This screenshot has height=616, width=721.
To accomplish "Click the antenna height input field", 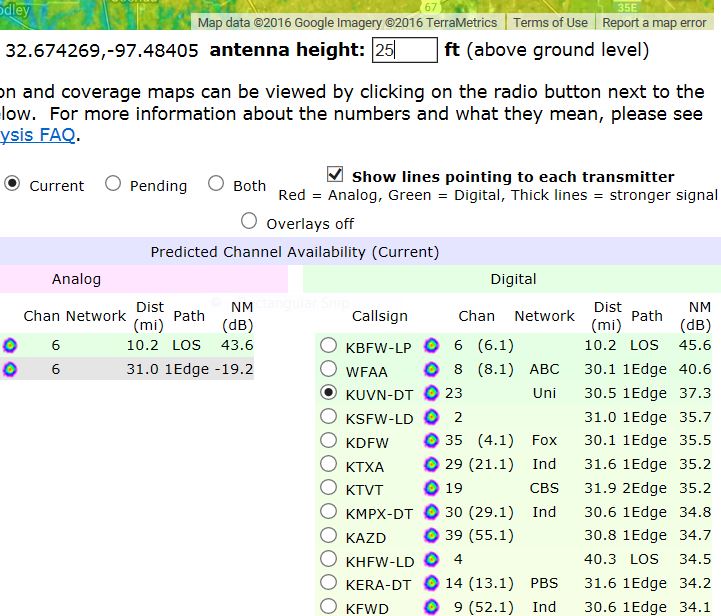I will pos(404,50).
